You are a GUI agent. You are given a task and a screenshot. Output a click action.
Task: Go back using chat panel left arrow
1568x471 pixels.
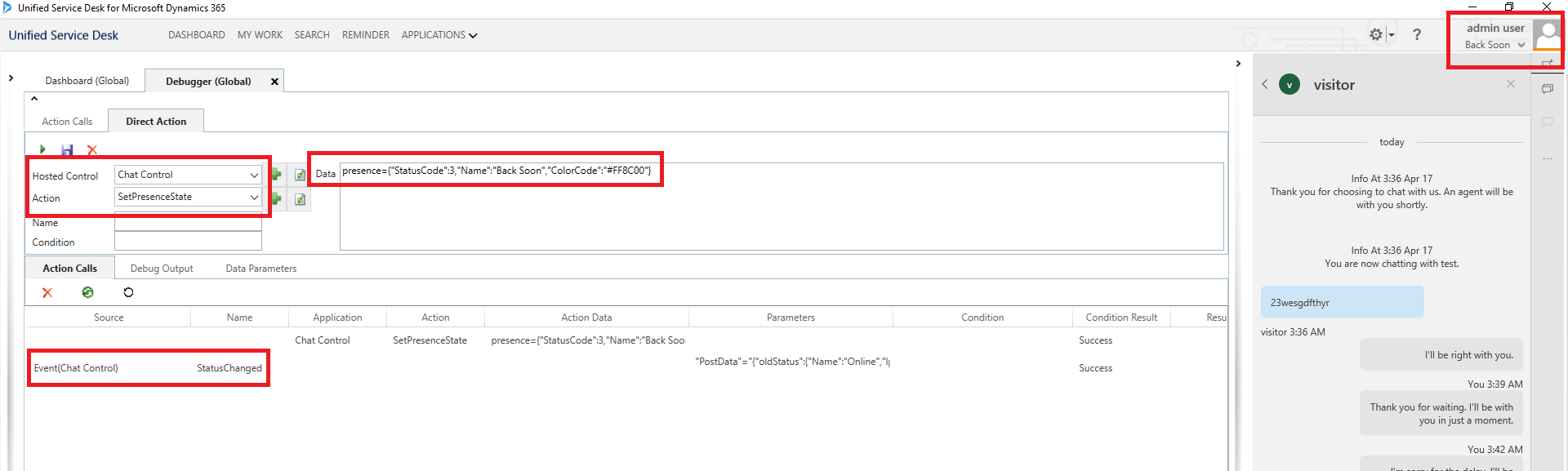[1265, 84]
